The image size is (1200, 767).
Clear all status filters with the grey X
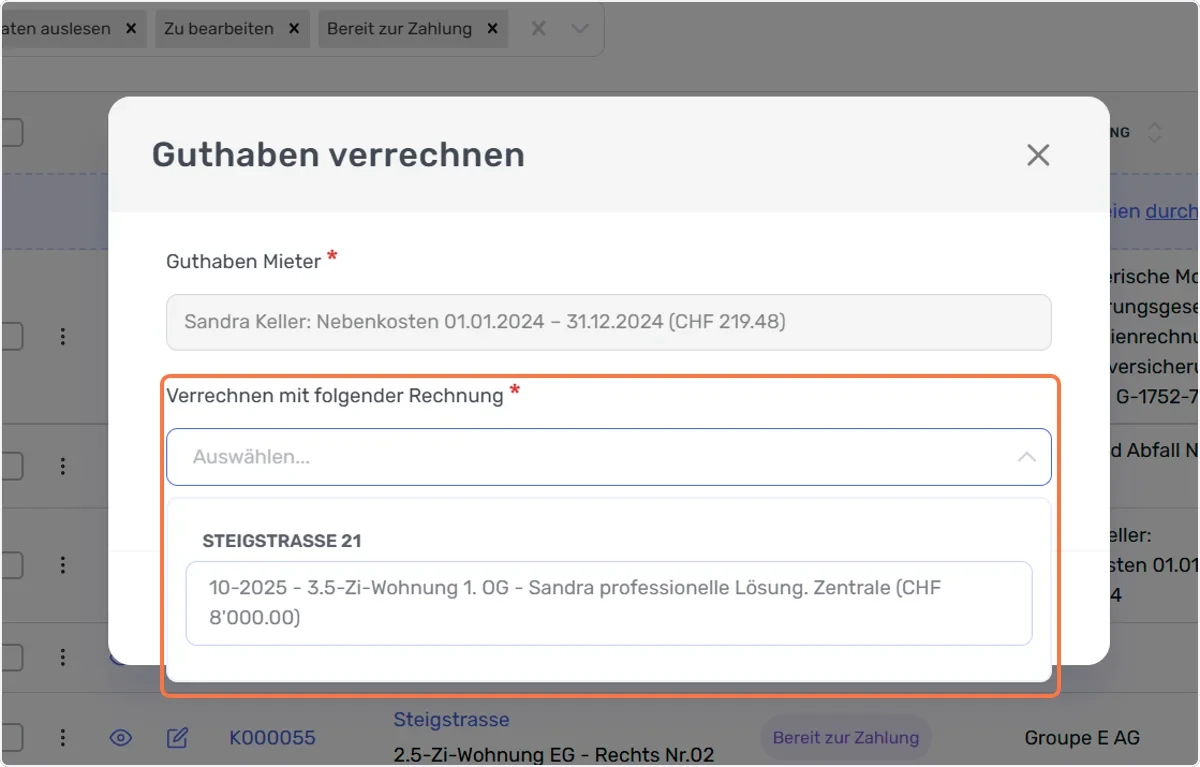[x=538, y=29]
